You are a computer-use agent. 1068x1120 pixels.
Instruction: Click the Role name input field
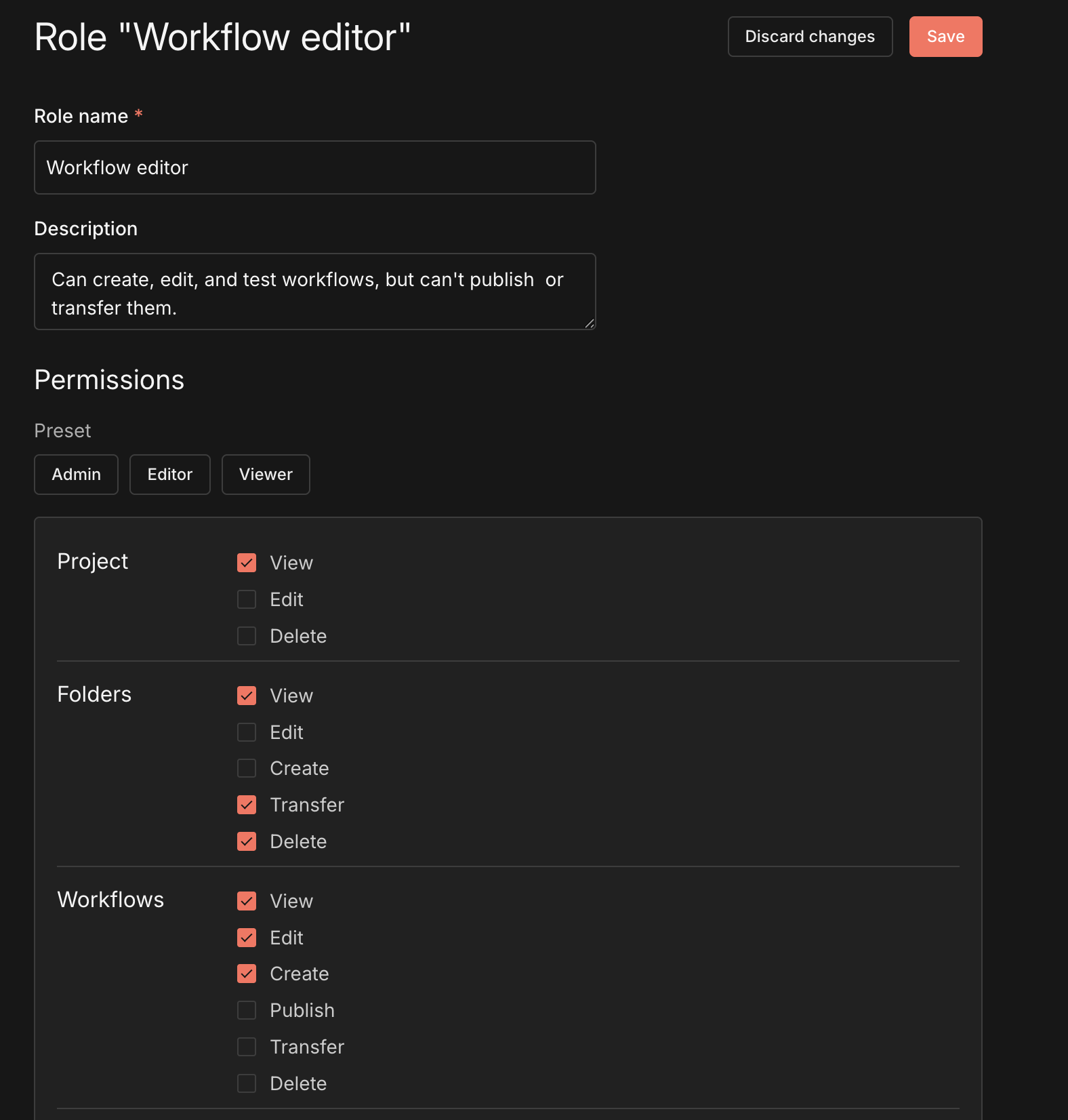click(314, 167)
